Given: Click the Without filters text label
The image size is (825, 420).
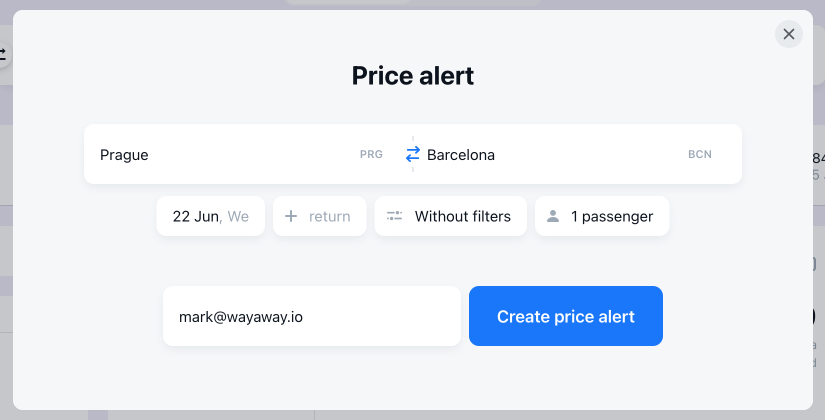Looking at the screenshot, I should coord(462,216).
